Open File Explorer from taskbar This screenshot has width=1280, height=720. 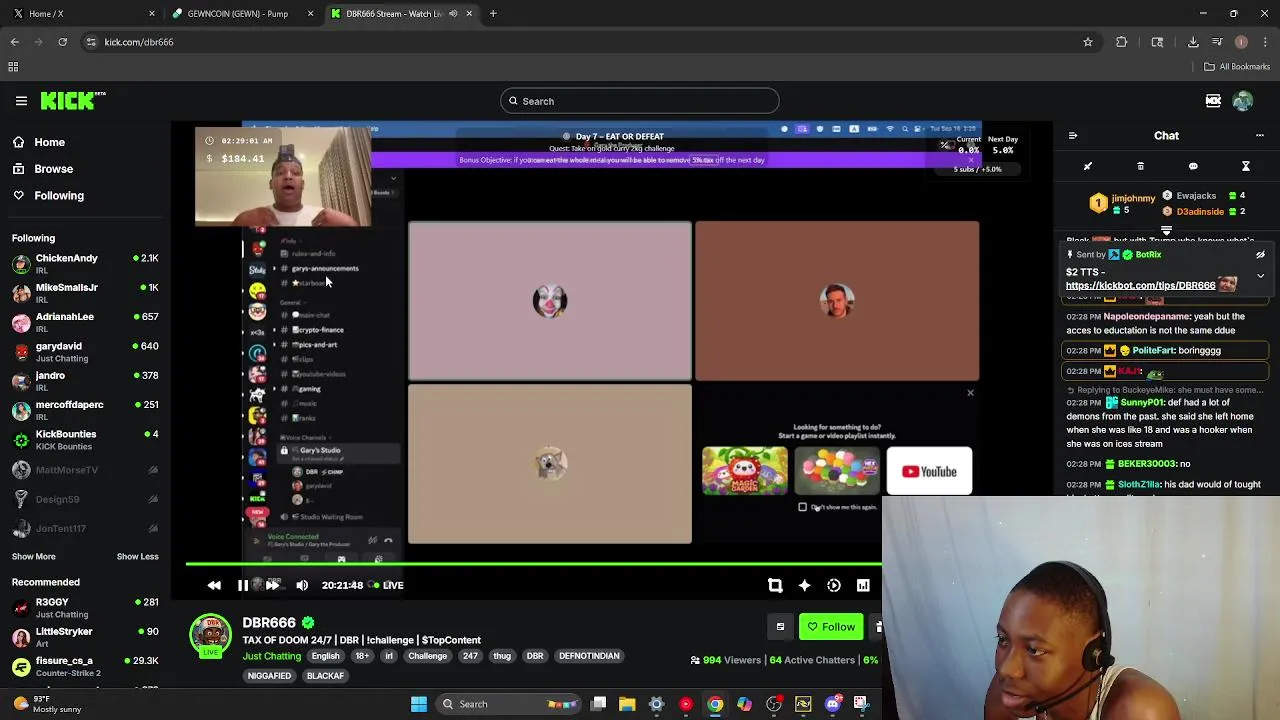coord(627,704)
